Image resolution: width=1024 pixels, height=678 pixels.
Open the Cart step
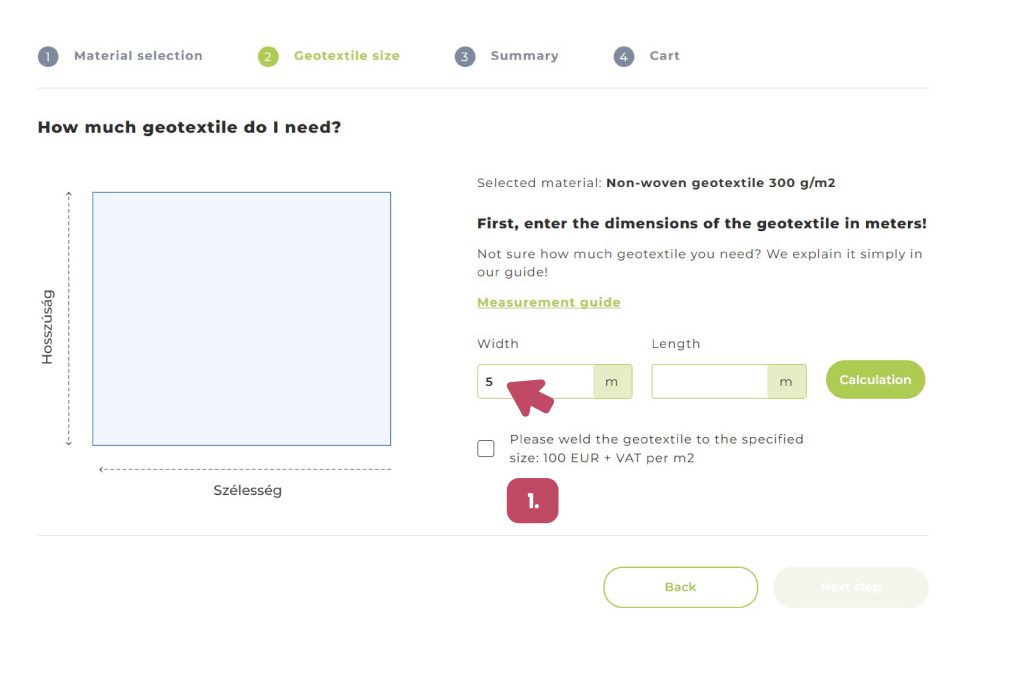click(x=664, y=56)
